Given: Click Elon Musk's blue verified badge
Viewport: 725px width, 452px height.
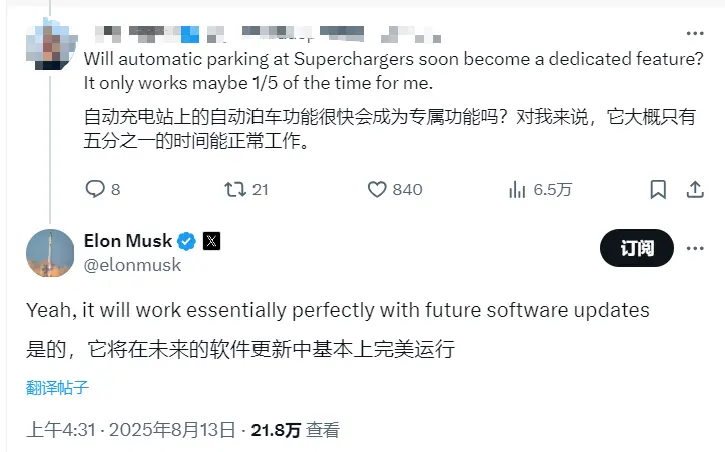Looking at the screenshot, I should (187, 241).
